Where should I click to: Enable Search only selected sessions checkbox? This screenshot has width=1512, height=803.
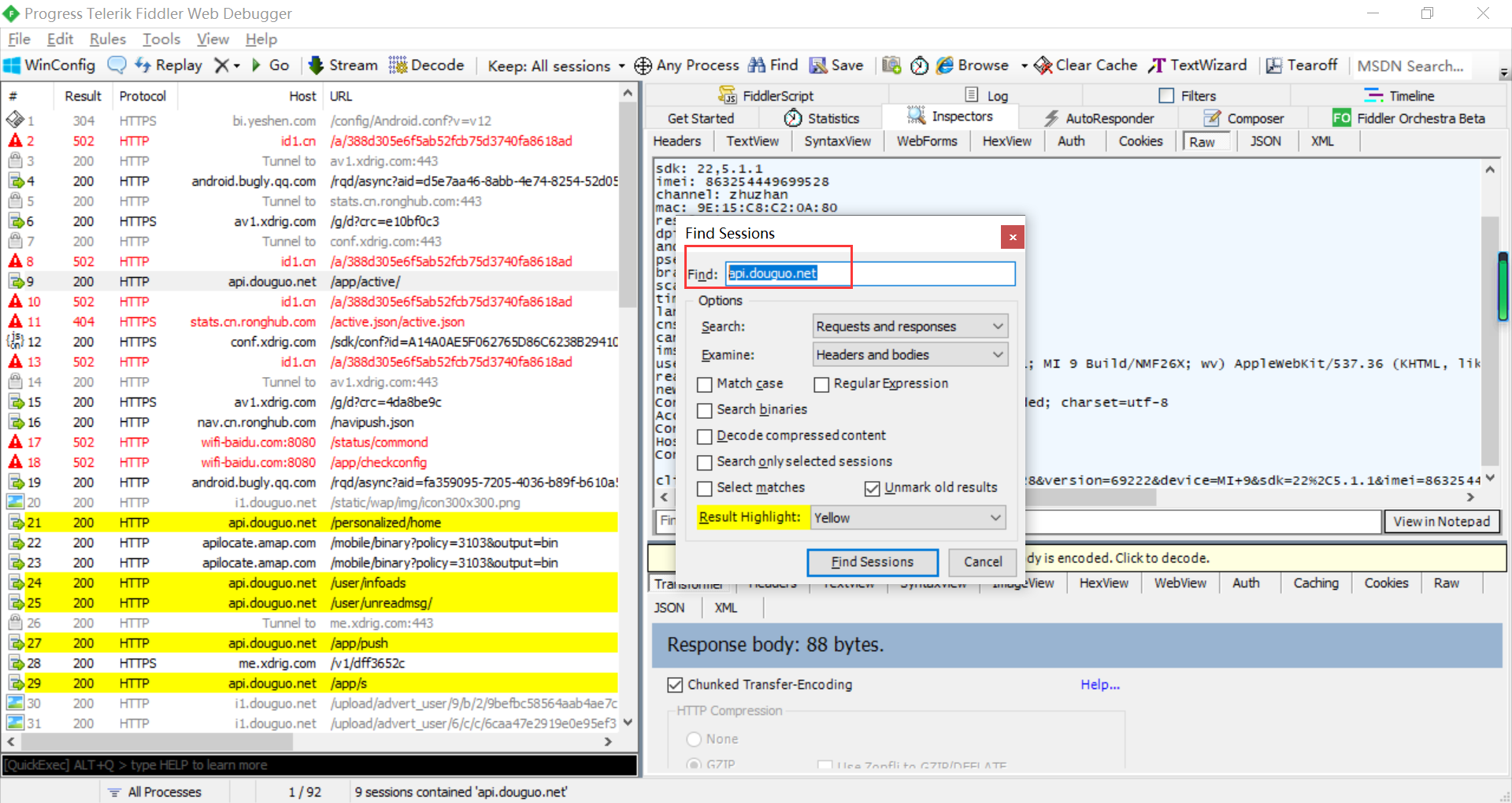click(x=705, y=462)
